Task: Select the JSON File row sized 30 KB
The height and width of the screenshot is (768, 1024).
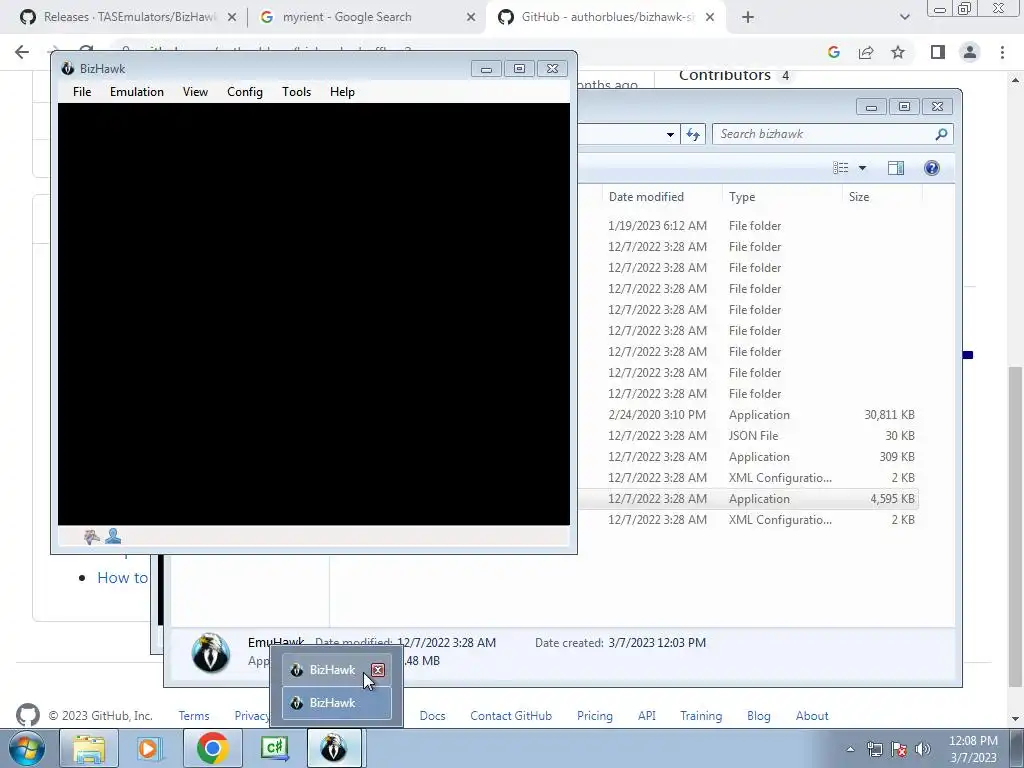Action: click(x=748, y=436)
